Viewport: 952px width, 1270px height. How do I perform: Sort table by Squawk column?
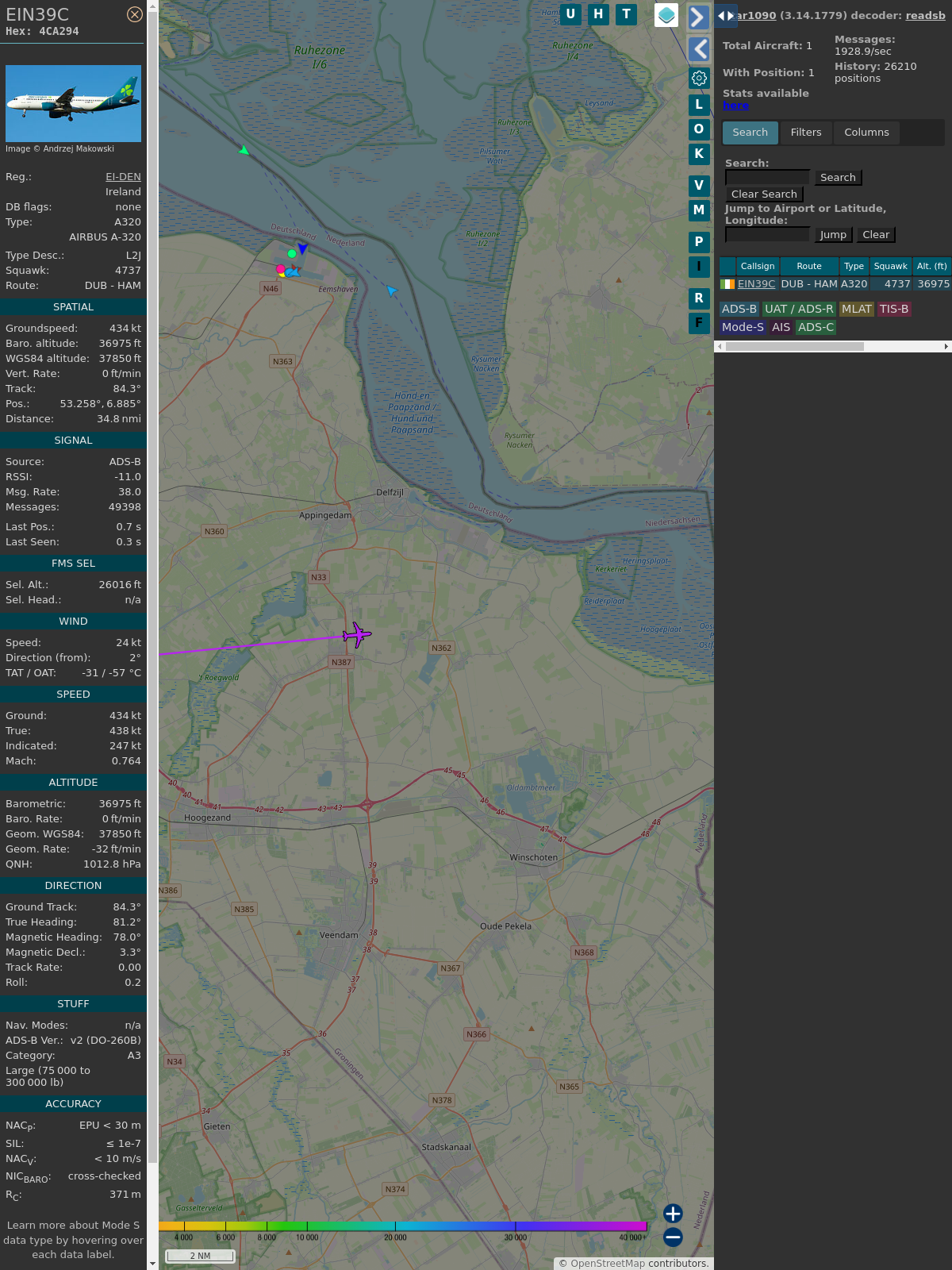pyautogui.click(x=891, y=267)
